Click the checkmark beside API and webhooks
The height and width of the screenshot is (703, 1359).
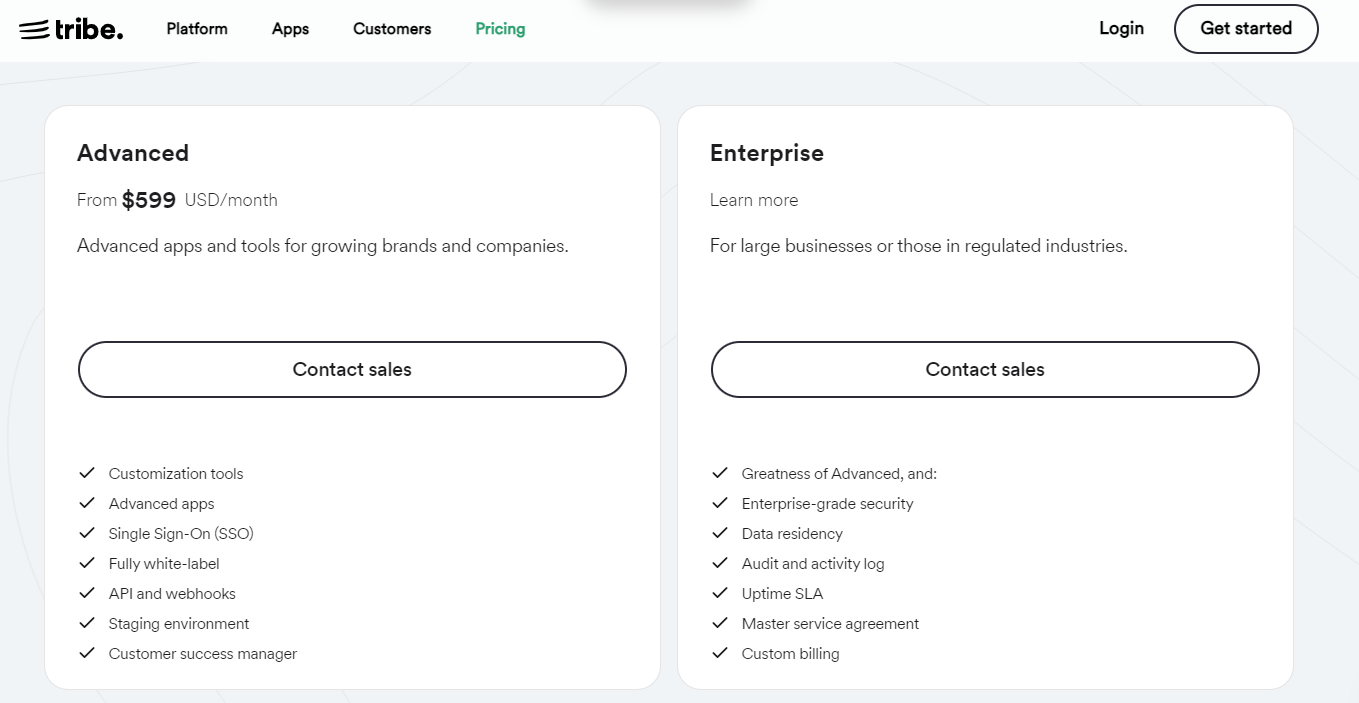click(87, 593)
